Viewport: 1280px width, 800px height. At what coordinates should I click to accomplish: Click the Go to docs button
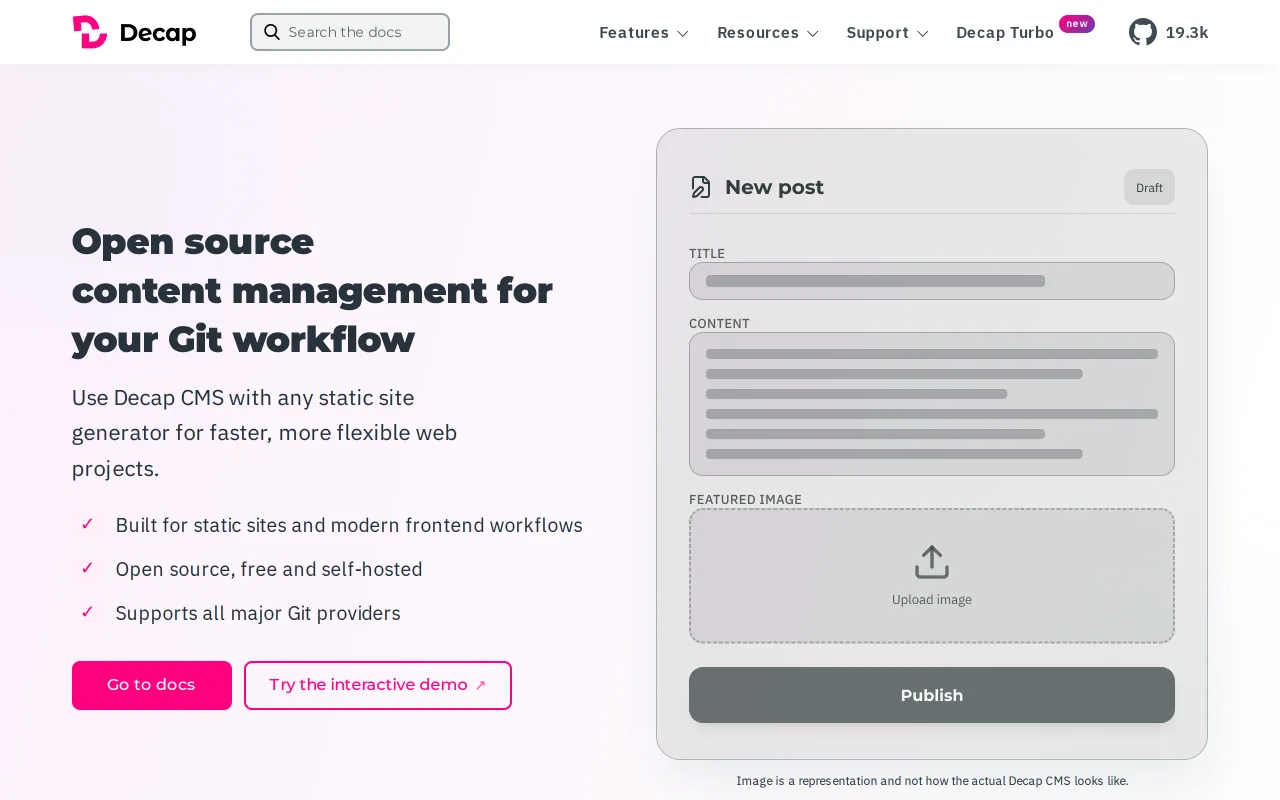(152, 685)
